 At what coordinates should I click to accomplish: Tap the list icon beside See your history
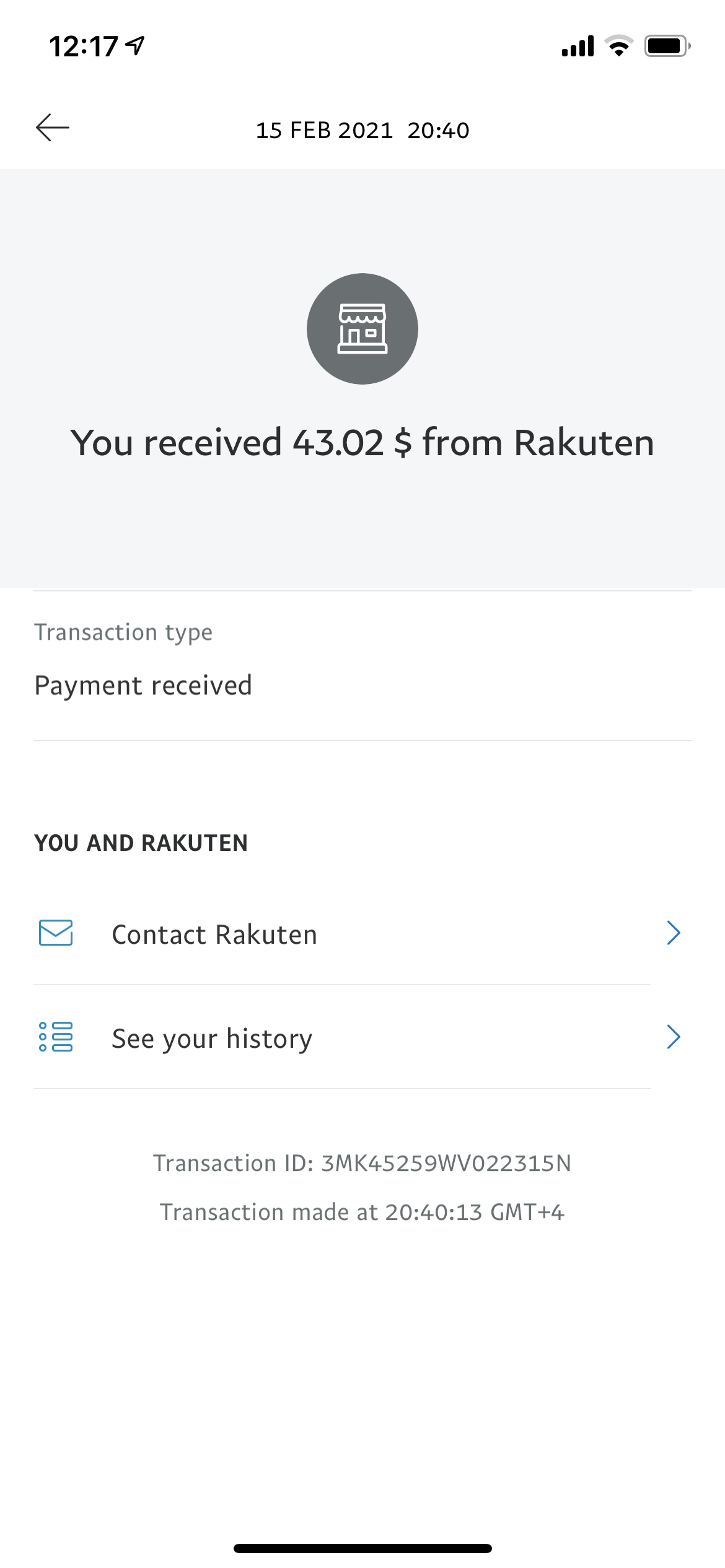pyautogui.click(x=56, y=1037)
